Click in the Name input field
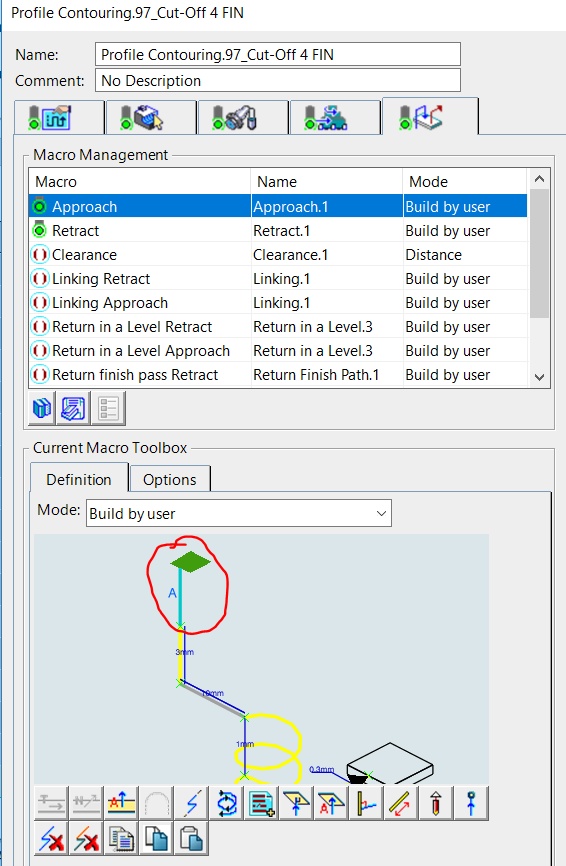566x866 pixels. (x=278, y=55)
